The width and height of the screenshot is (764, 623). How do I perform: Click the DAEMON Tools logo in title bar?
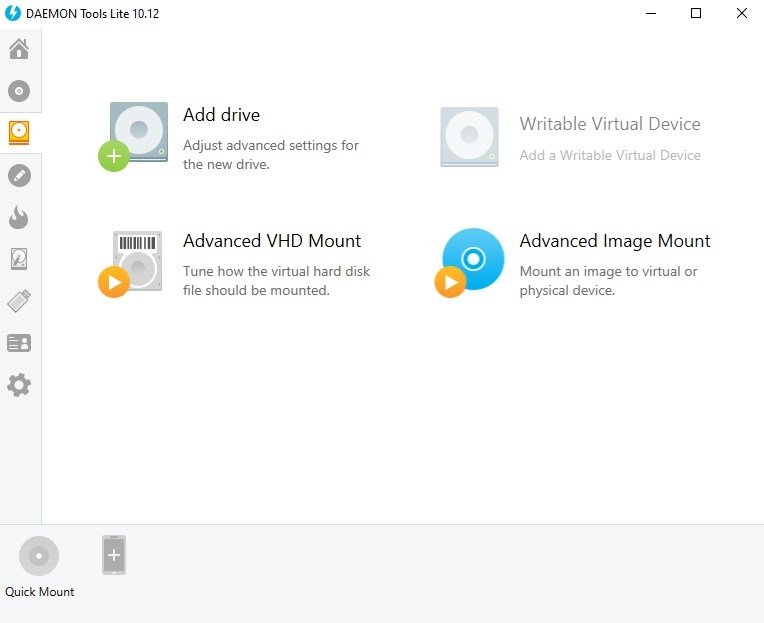point(13,13)
